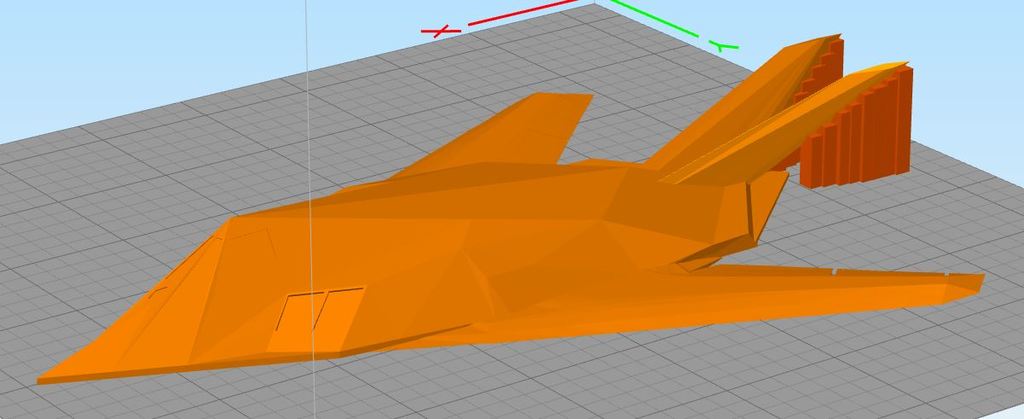Click the green Y axis label
Image resolution: width=1024 pixels, height=419 pixels.
(723, 44)
